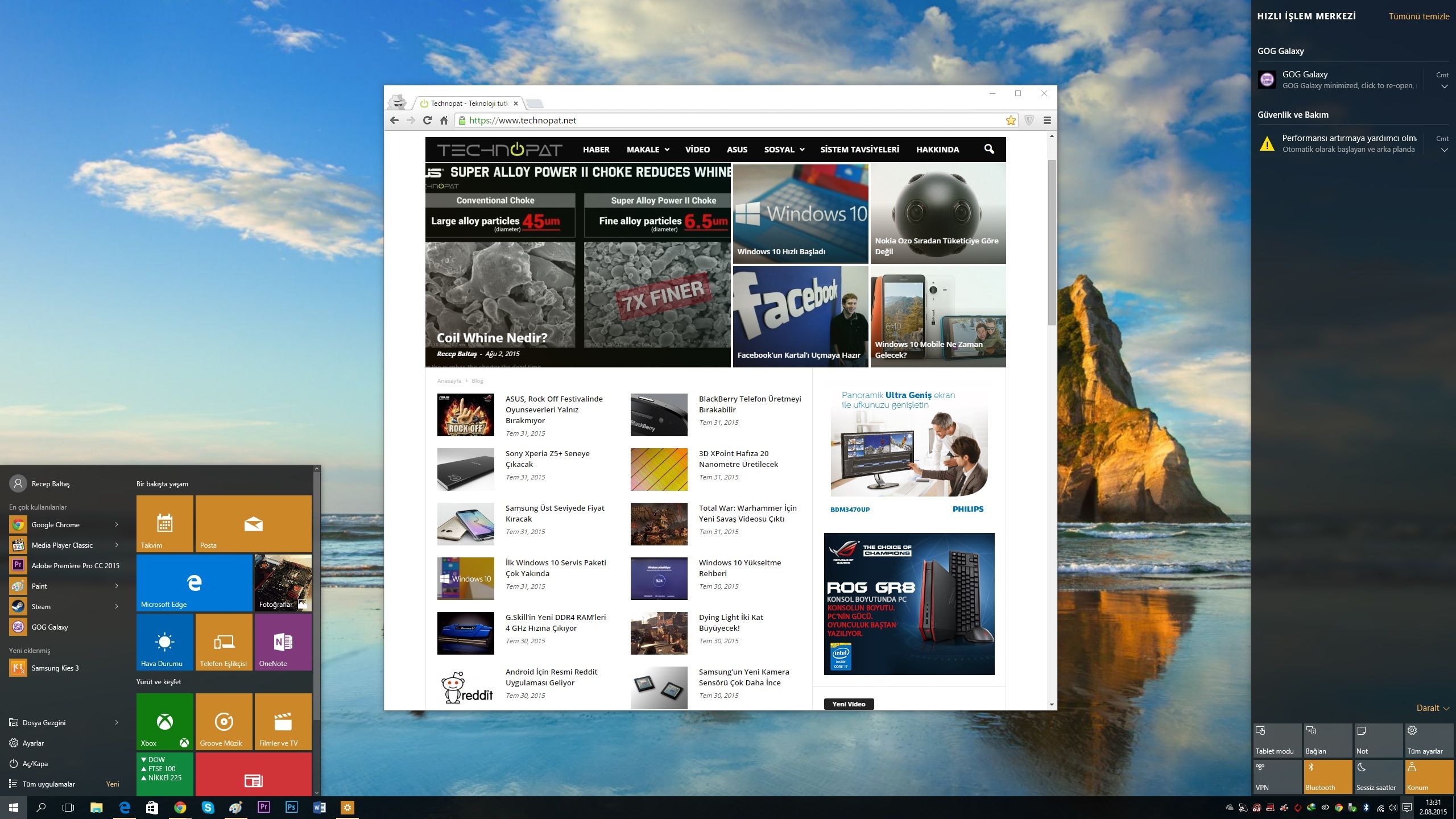The width and height of the screenshot is (1456, 819).
Task: Open the HABER menu item
Action: tap(595, 150)
